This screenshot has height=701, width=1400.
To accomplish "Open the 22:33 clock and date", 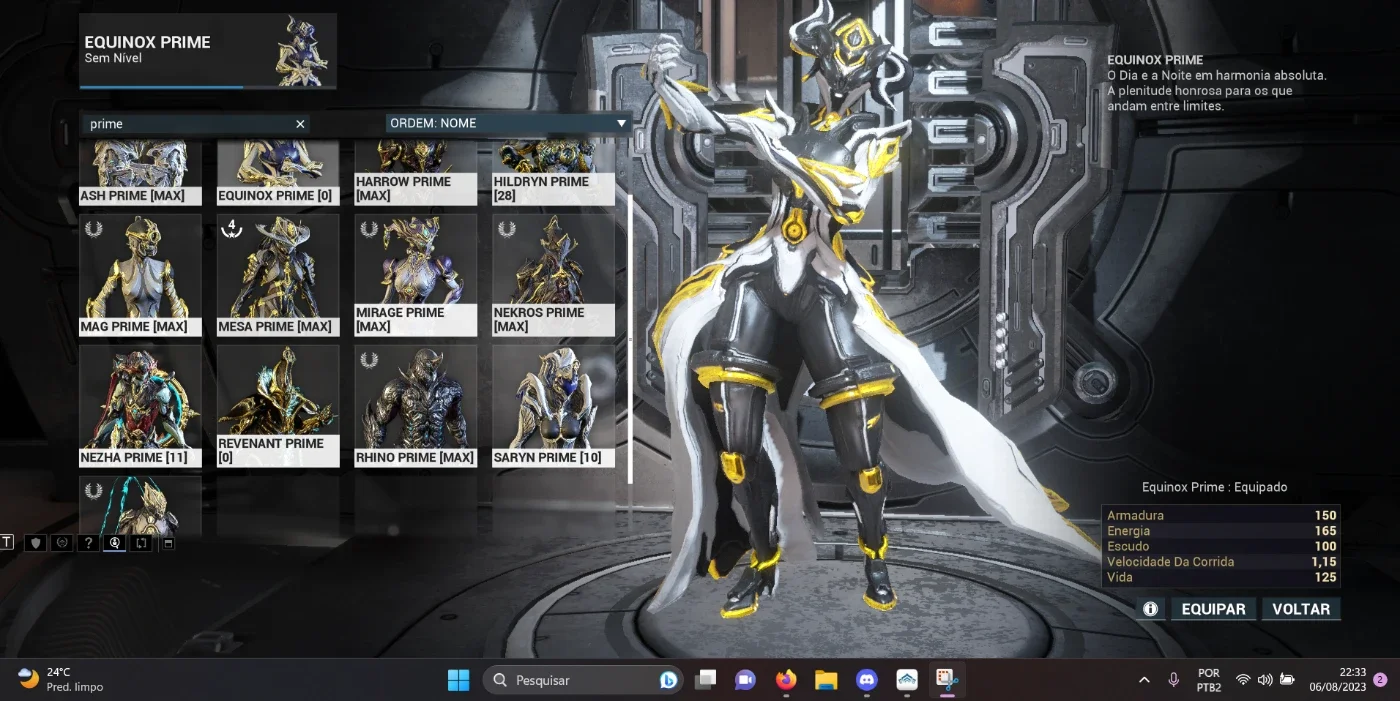I will pyautogui.click(x=1337, y=680).
